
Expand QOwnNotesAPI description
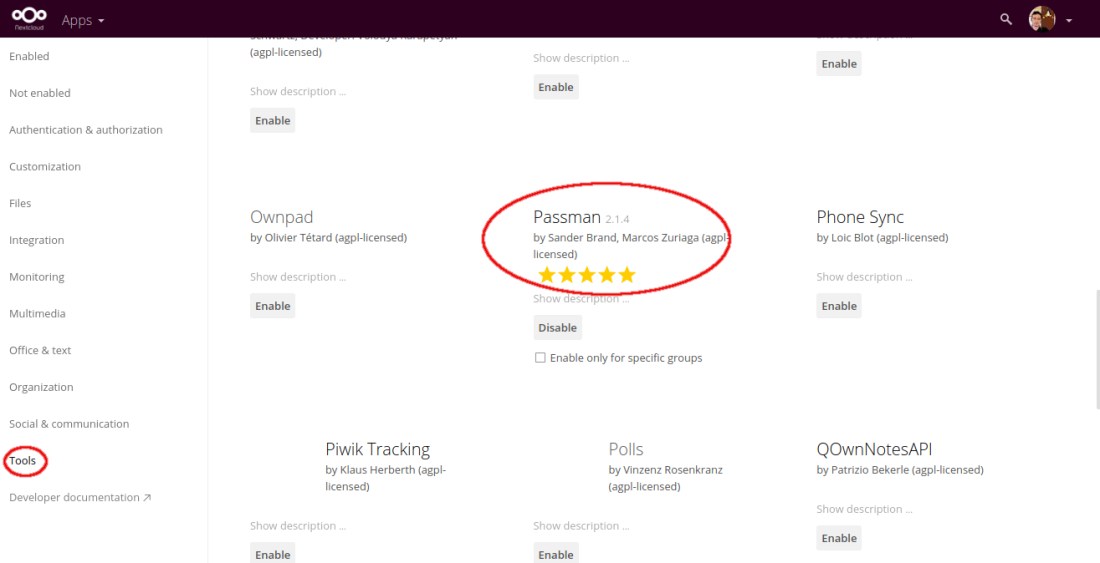click(x=864, y=509)
